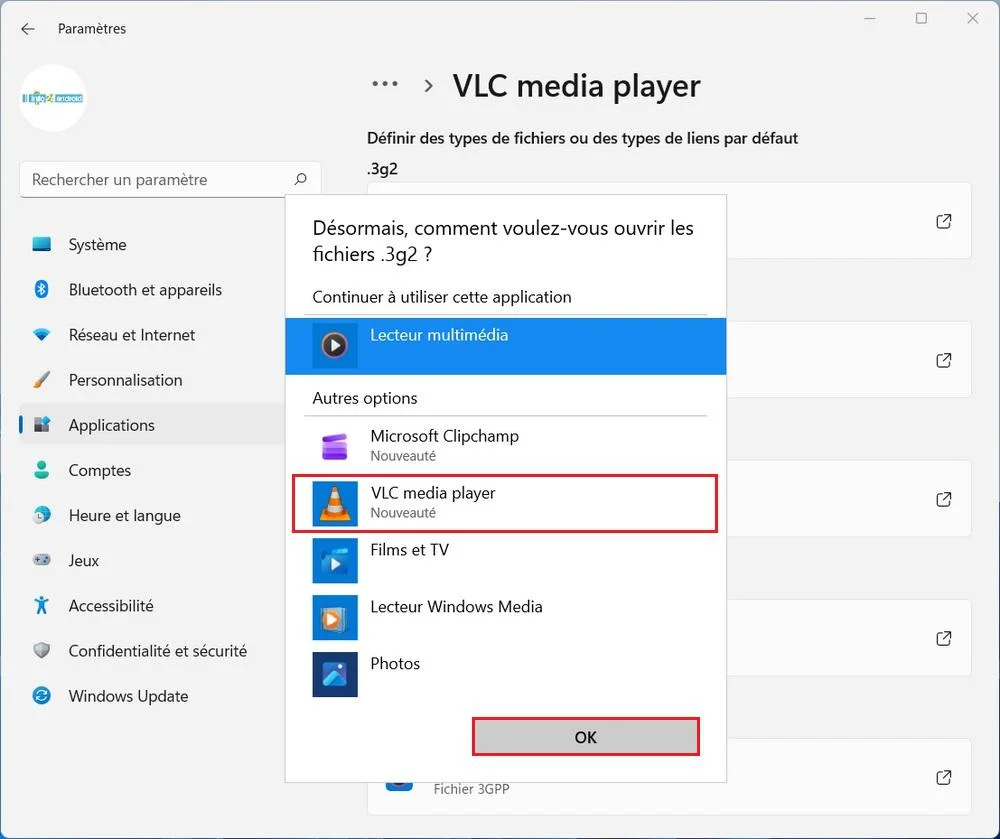This screenshot has width=1000, height=839.
Task: Click the Applications sidebar icon
Action: (x=41, y=425)
